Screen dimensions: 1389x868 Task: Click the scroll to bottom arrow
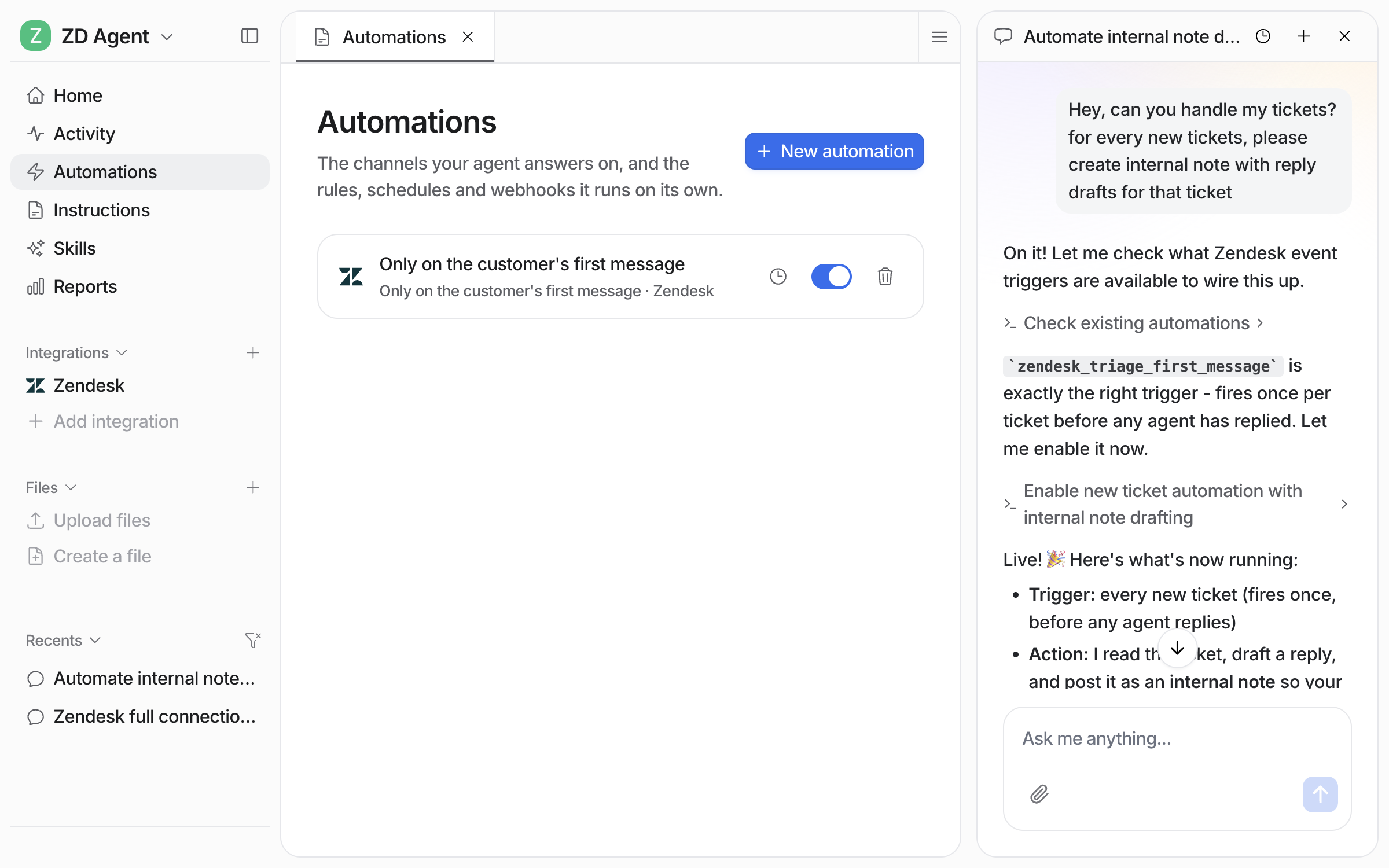[x=1177, y=648]
